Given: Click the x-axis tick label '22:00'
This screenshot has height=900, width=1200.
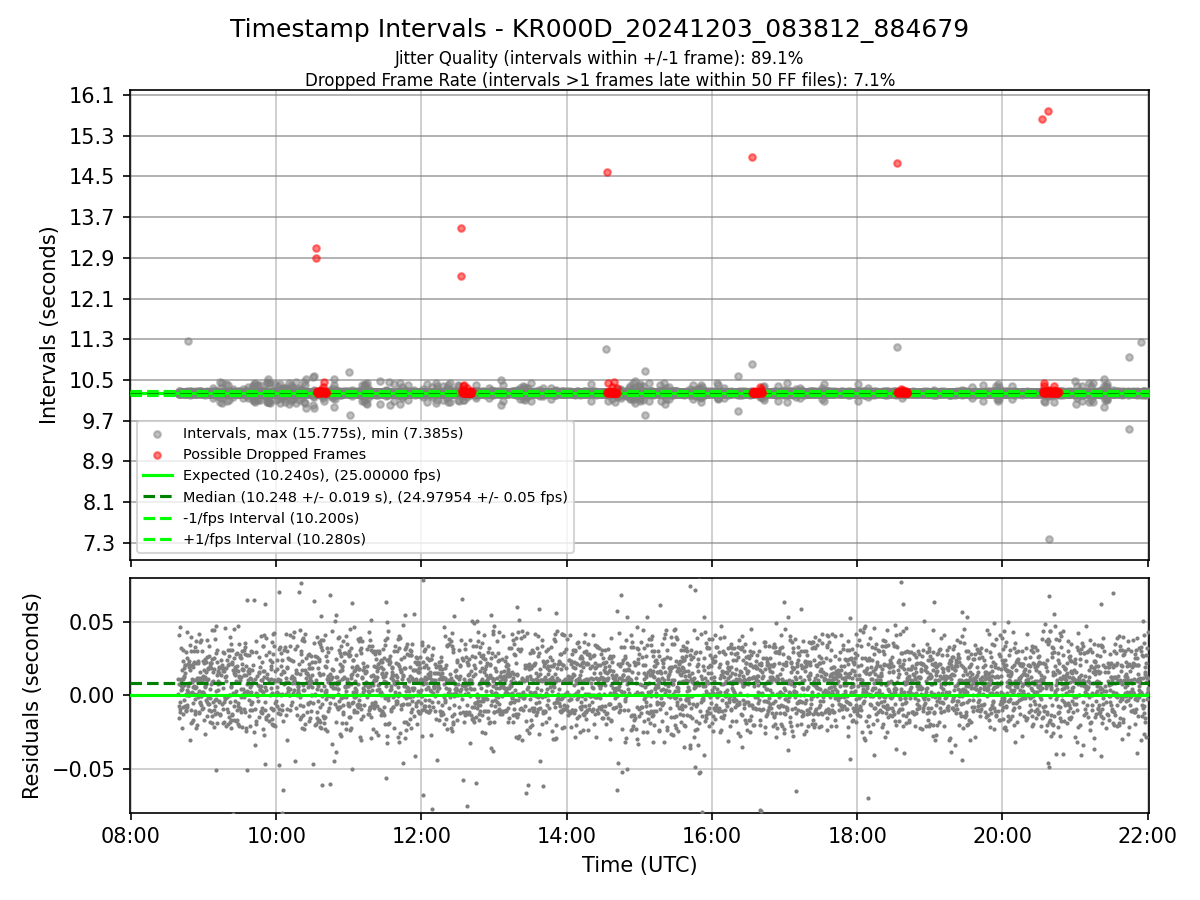Looking at the screenshot, I should click(x=1147, y=835).
